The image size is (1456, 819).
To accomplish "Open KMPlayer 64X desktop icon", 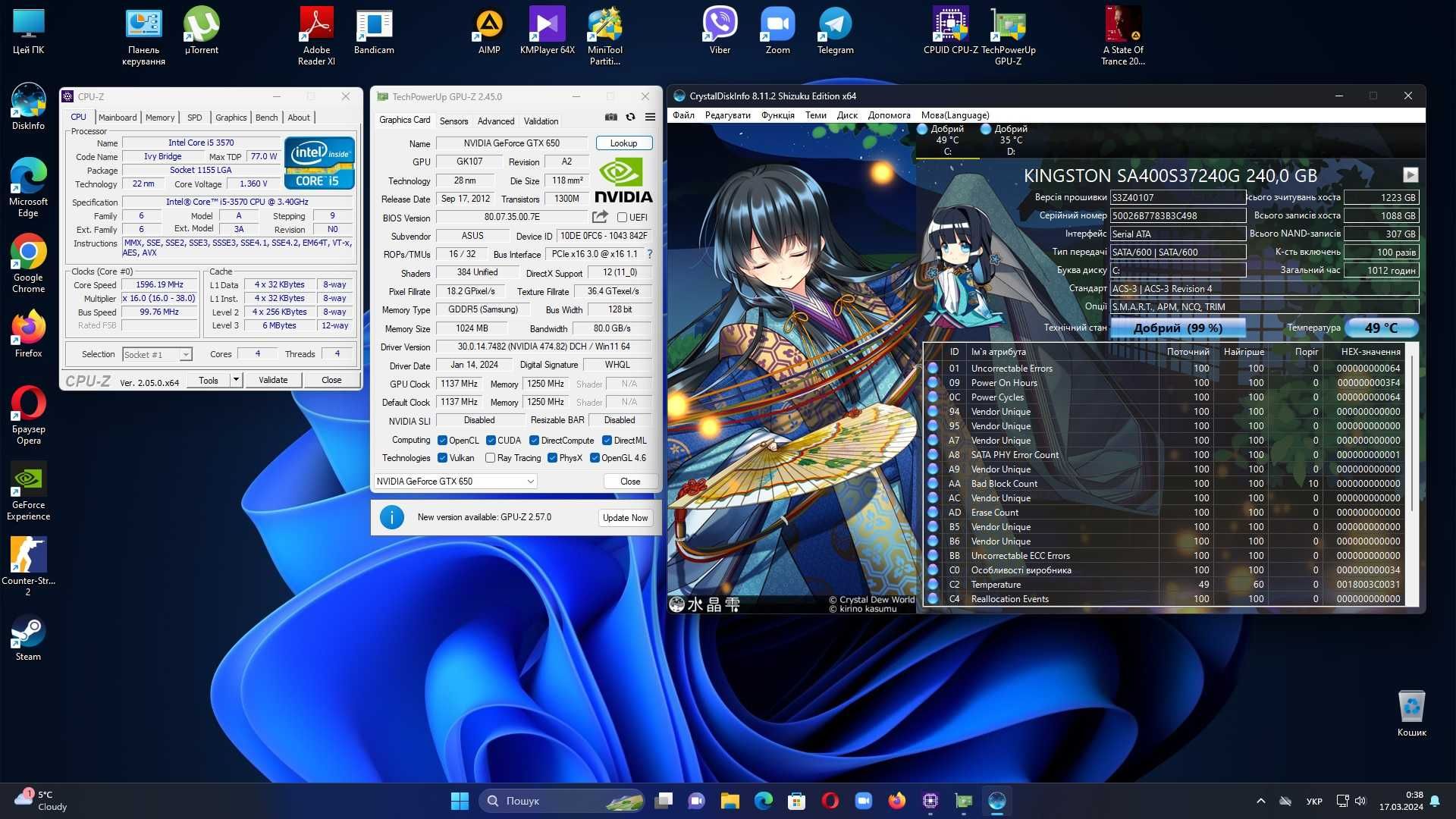I will click(x=547, y=31).
